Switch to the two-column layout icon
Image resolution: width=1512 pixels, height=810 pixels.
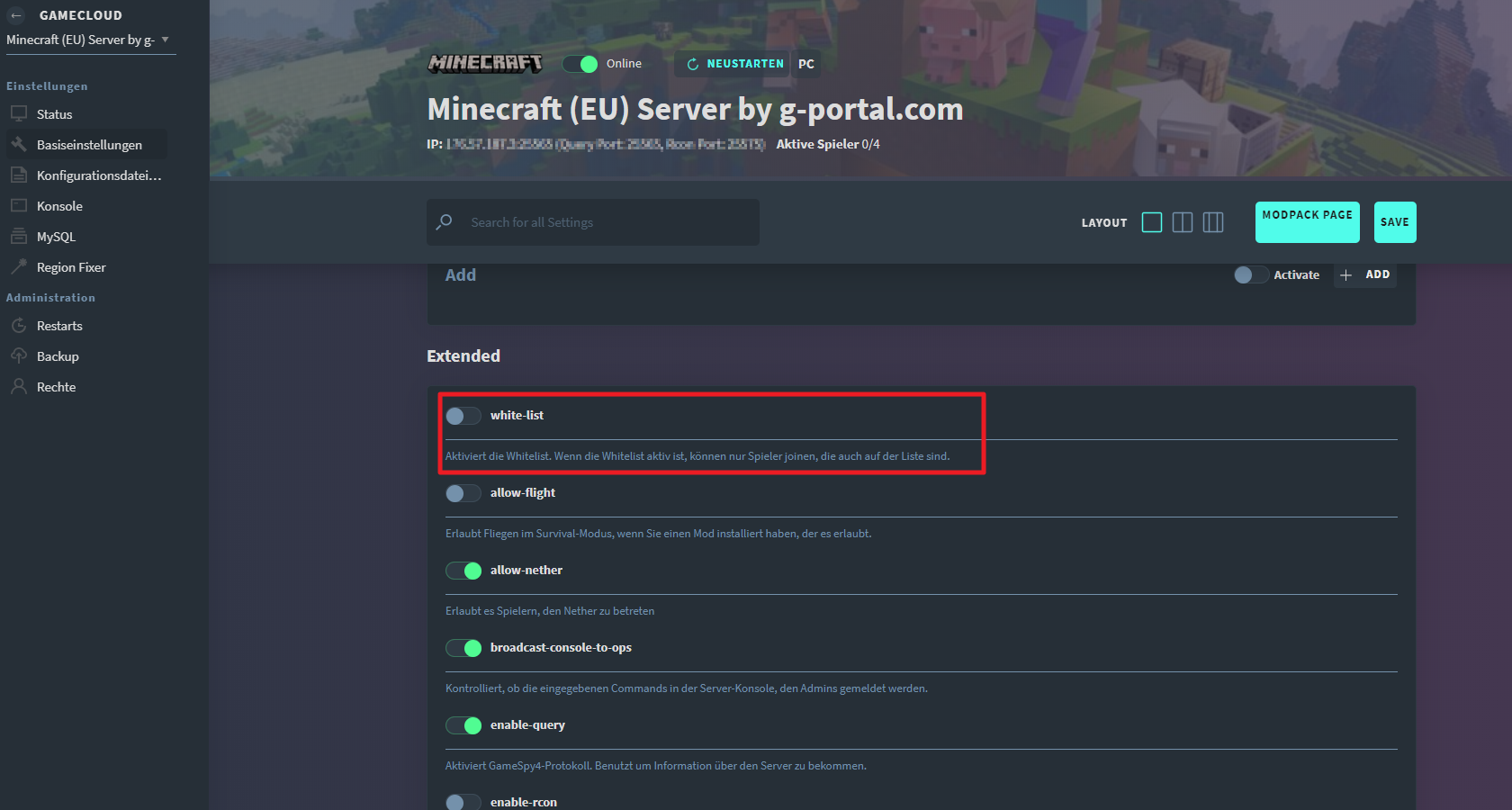pos(1183,222)
